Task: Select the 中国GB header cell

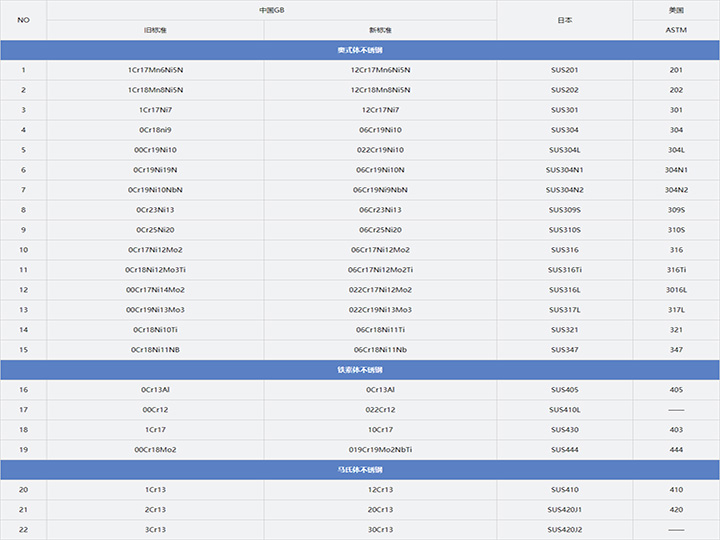Action: click(x=272, y=10)
